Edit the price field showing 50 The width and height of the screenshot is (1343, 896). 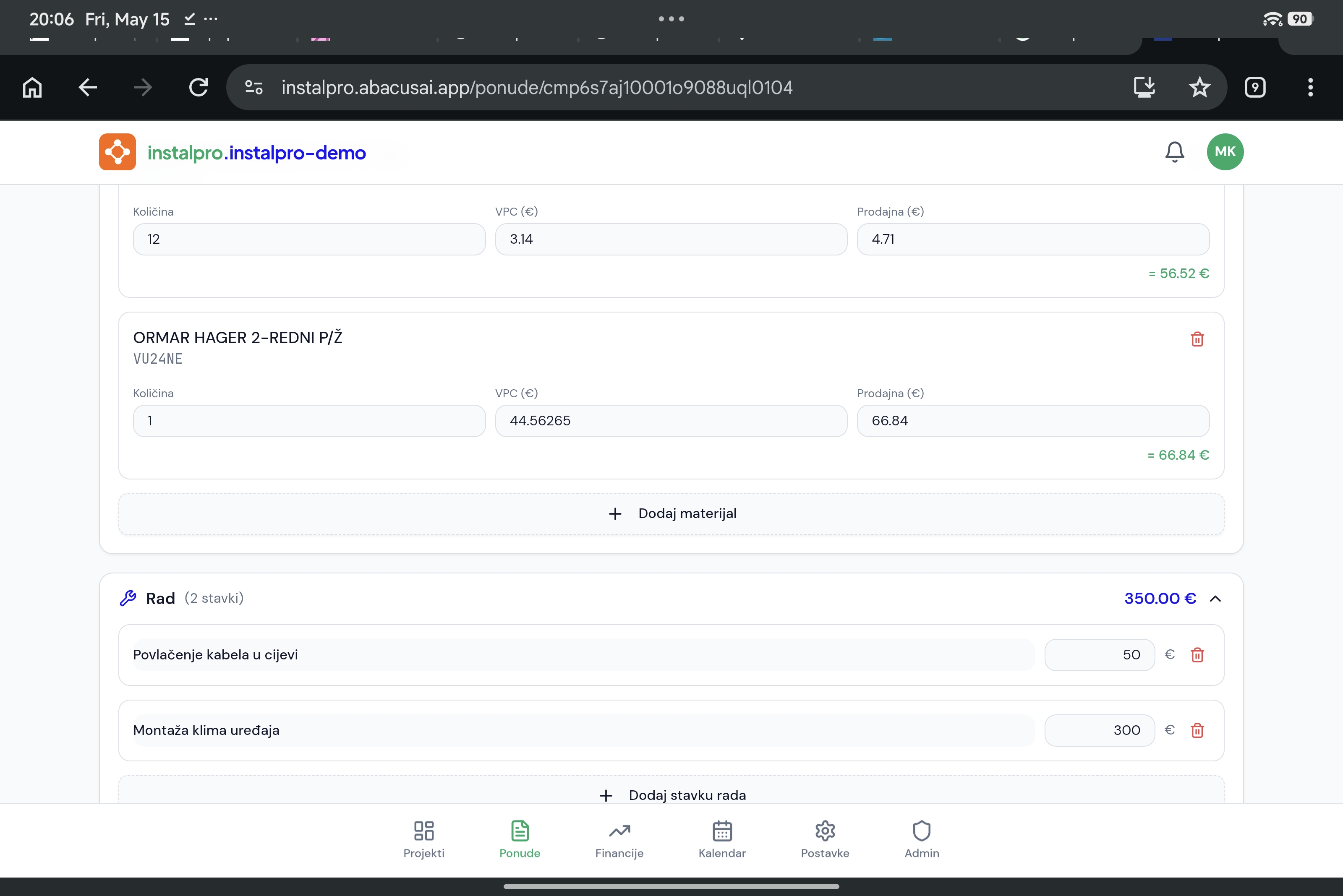[x=1100, y=655]
